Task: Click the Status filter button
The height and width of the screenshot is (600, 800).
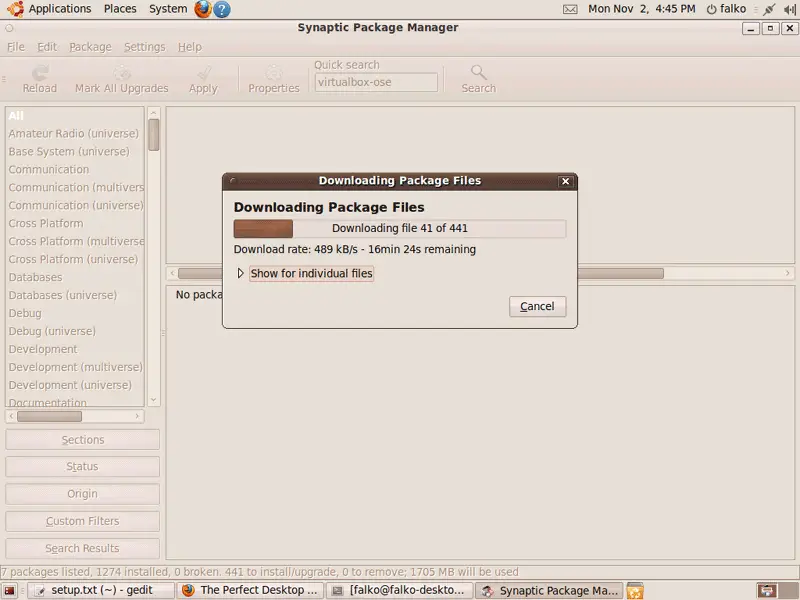Action: tap(83, 467)
